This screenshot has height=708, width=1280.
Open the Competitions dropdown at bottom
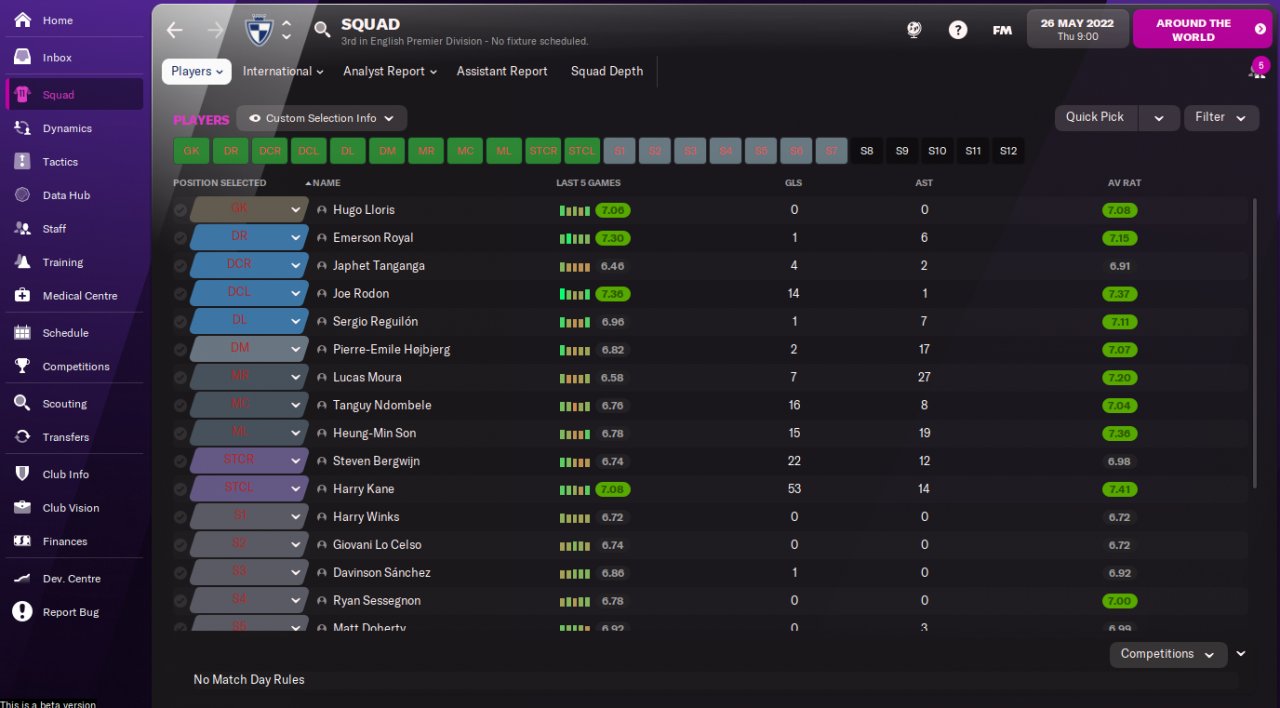1168,654
